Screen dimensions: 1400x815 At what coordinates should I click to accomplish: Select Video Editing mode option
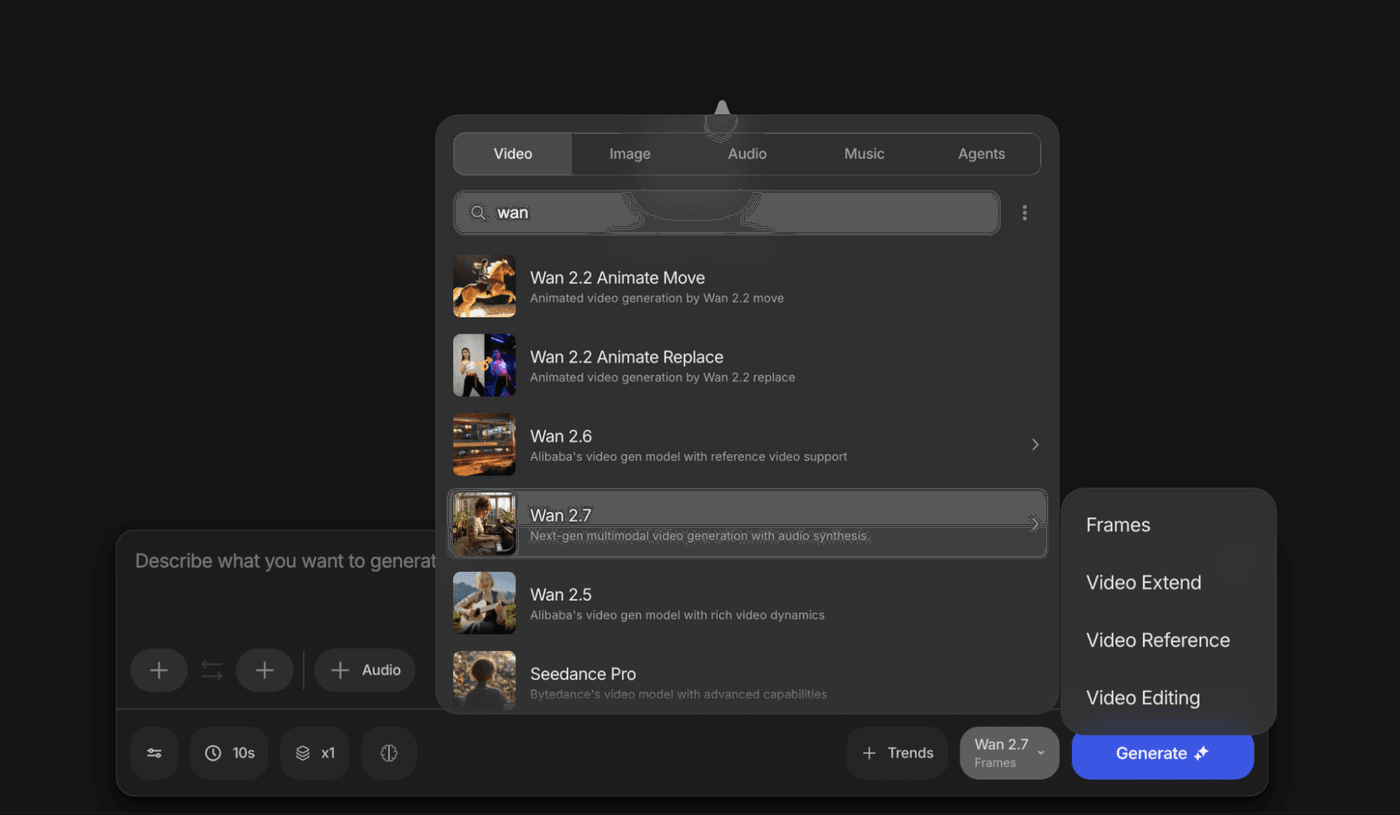pos(1142,698)
